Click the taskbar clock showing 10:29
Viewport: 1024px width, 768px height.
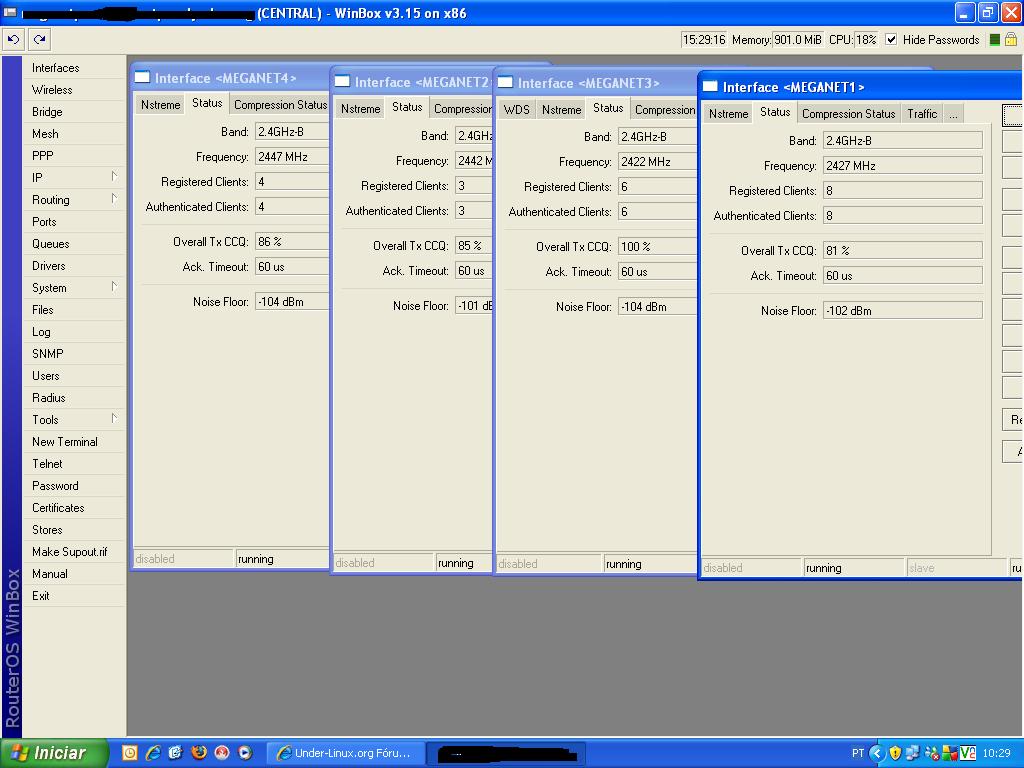click(997, 753)
